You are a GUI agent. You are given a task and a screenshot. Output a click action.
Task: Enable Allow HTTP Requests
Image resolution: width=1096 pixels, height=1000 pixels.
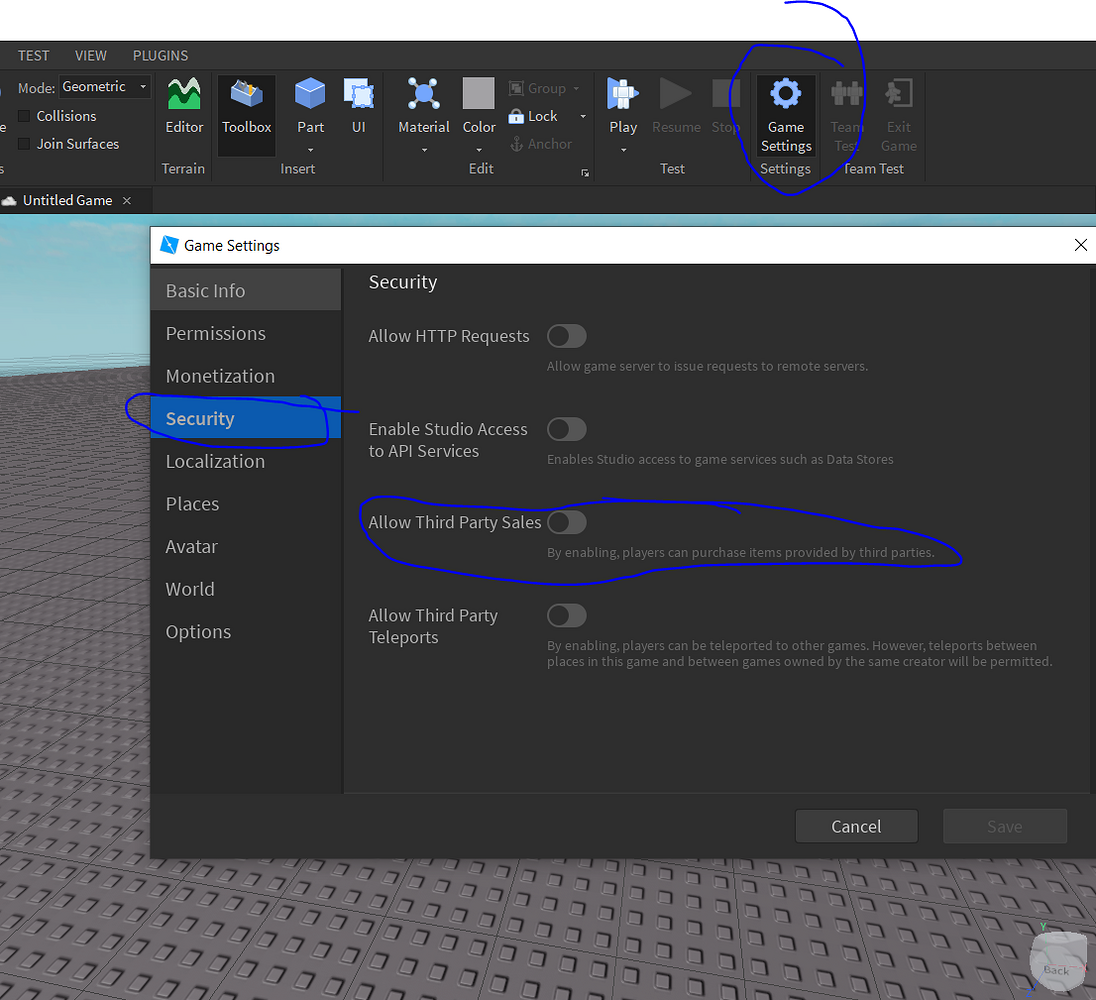point(566,336)
